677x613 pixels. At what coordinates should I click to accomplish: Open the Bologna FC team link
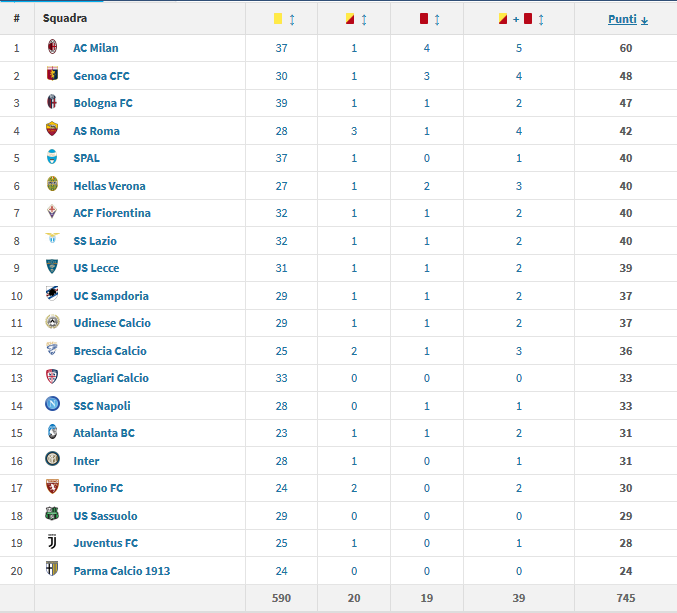(103, 103)
